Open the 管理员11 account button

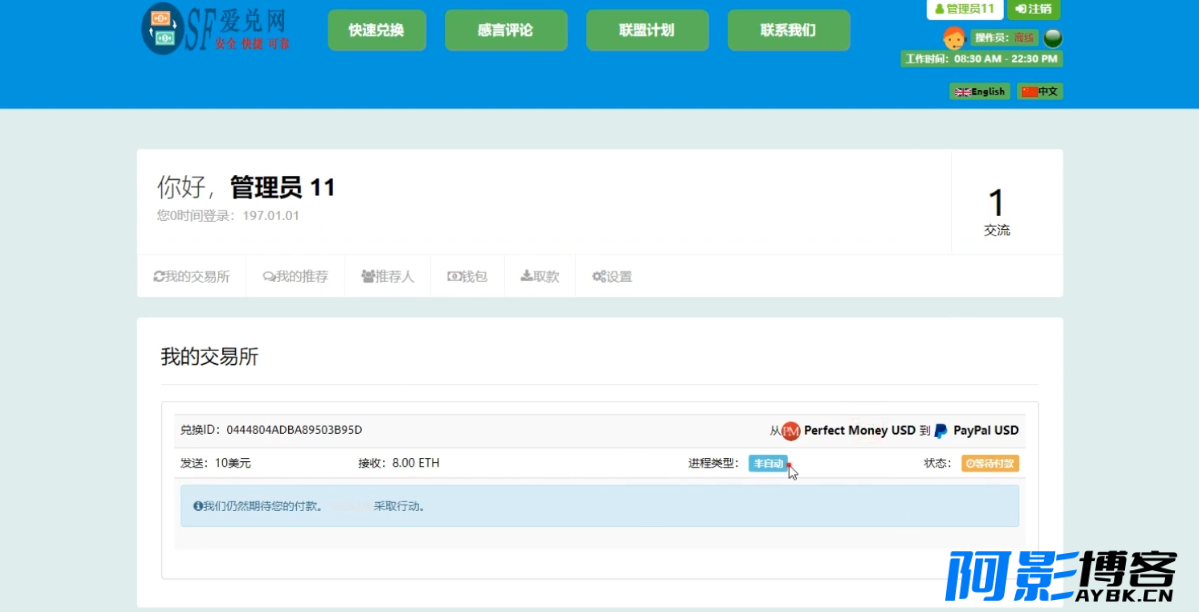[x=964, y=9]
